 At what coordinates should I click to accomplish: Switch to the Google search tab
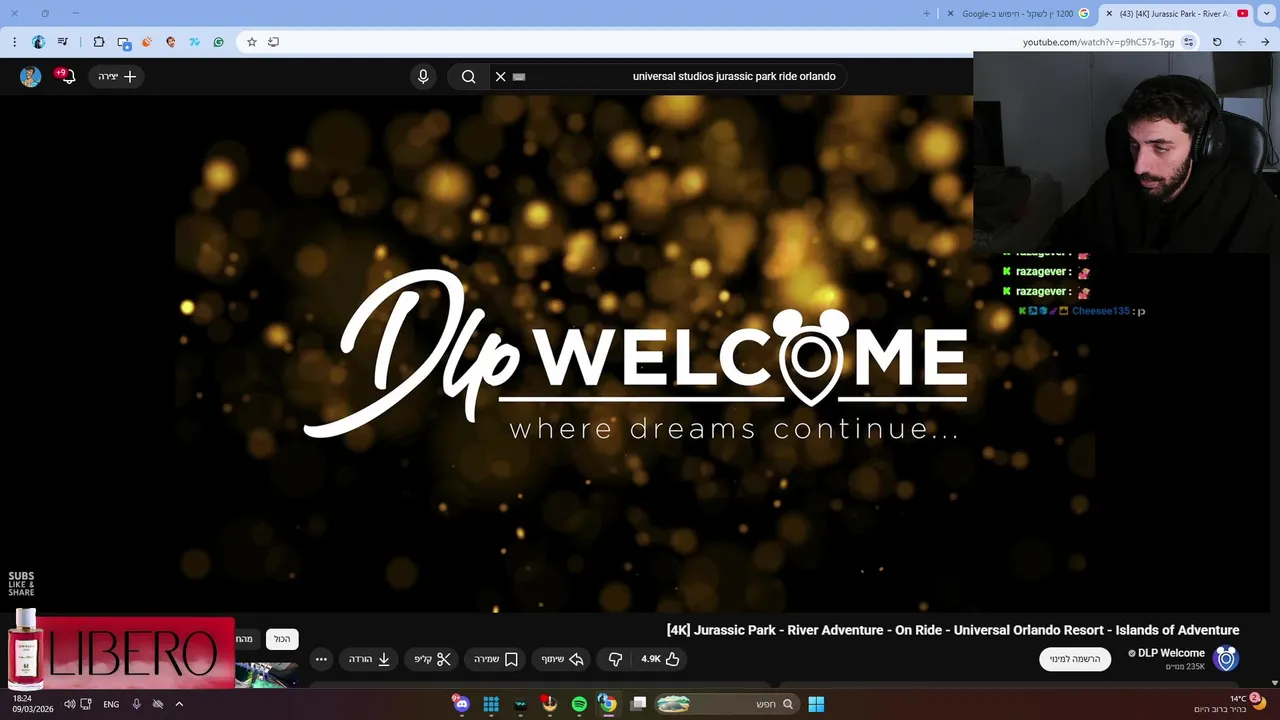[x=1018, y=13]
